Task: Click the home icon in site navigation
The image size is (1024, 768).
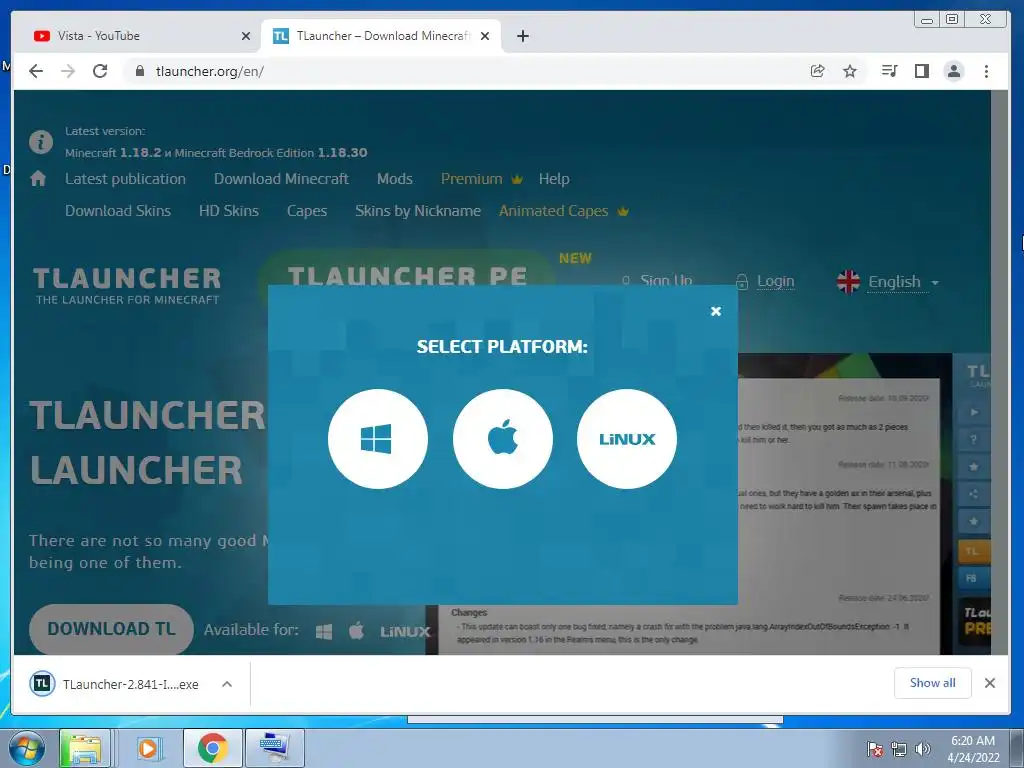Action: 38,178
